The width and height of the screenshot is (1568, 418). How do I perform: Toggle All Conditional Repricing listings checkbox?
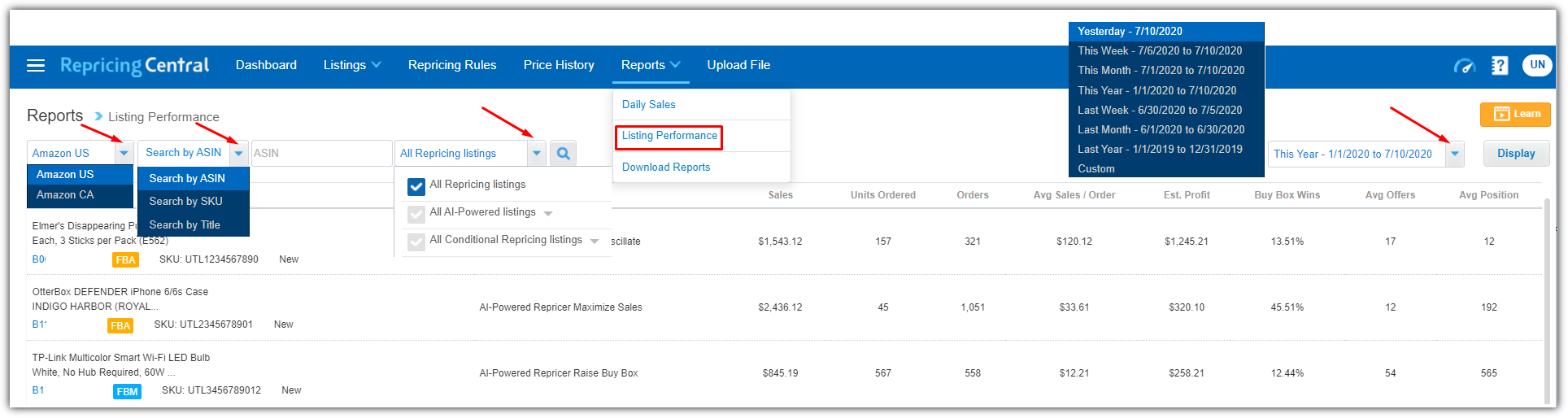point(416,242)
